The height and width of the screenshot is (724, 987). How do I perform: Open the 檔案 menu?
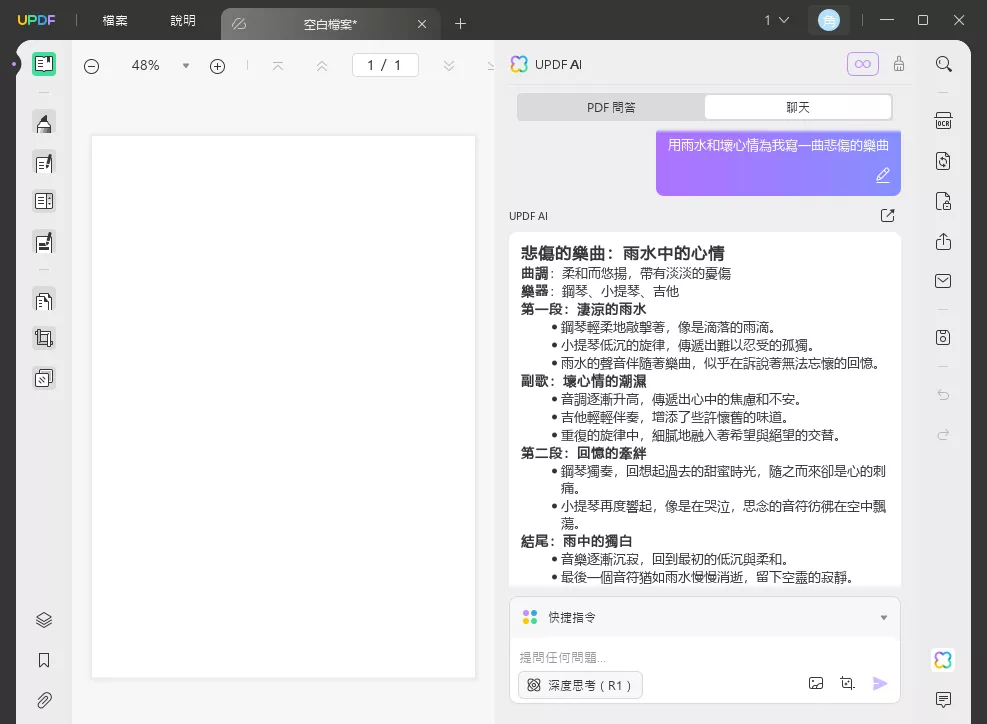[x=115, y=21]
